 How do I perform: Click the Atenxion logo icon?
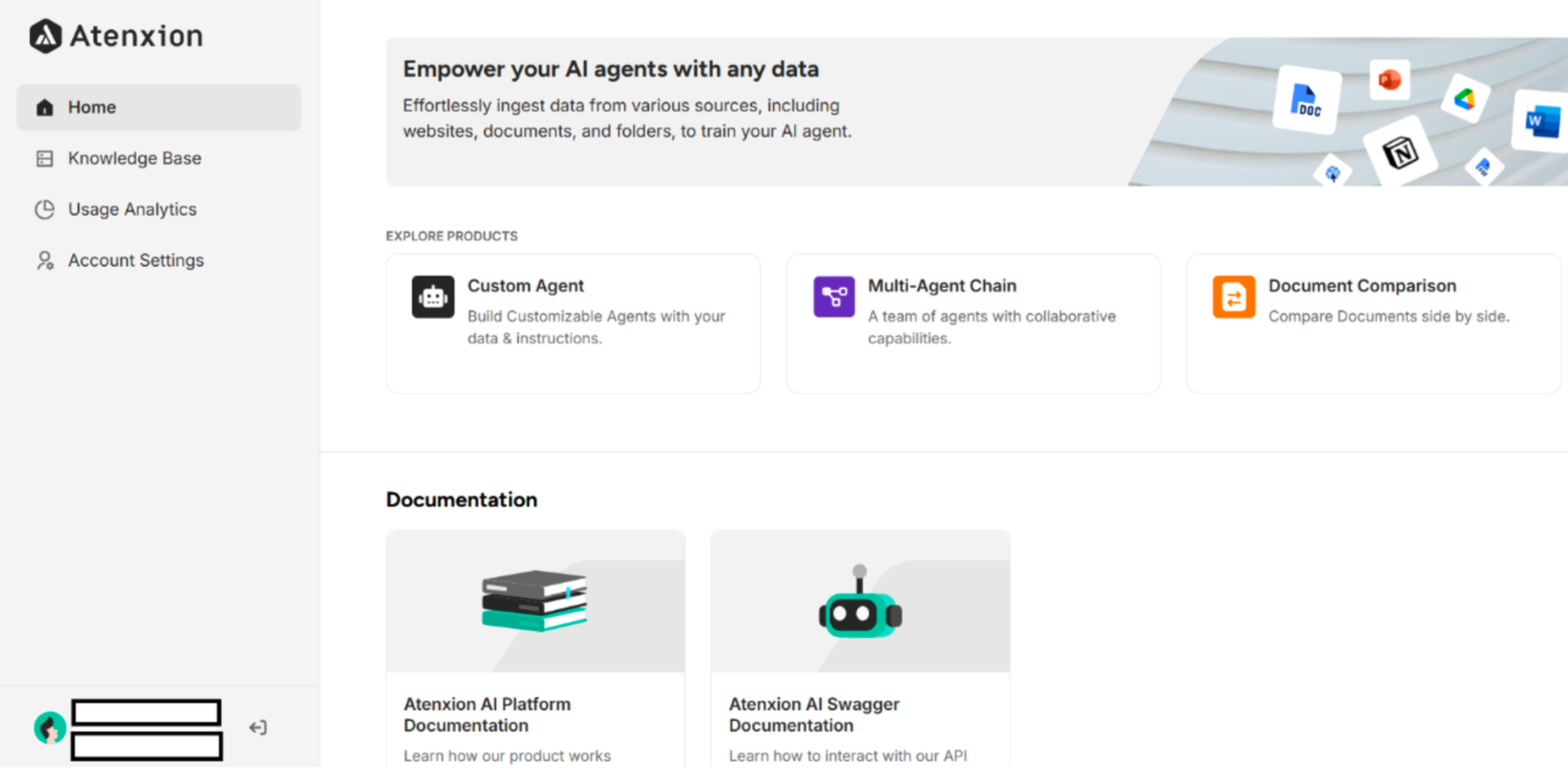click(45, 36)
